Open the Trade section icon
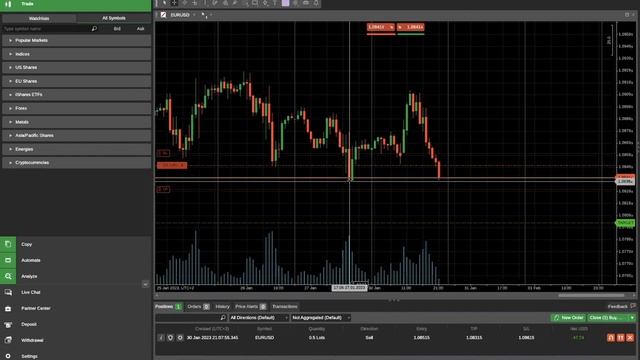Screen dimensions: 640x360 [8, 4]
